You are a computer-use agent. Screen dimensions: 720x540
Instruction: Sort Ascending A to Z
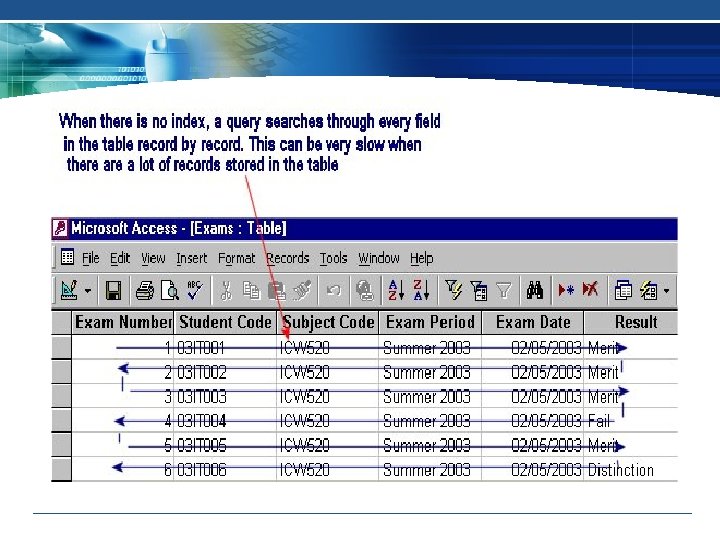click(x=396, y=290)
